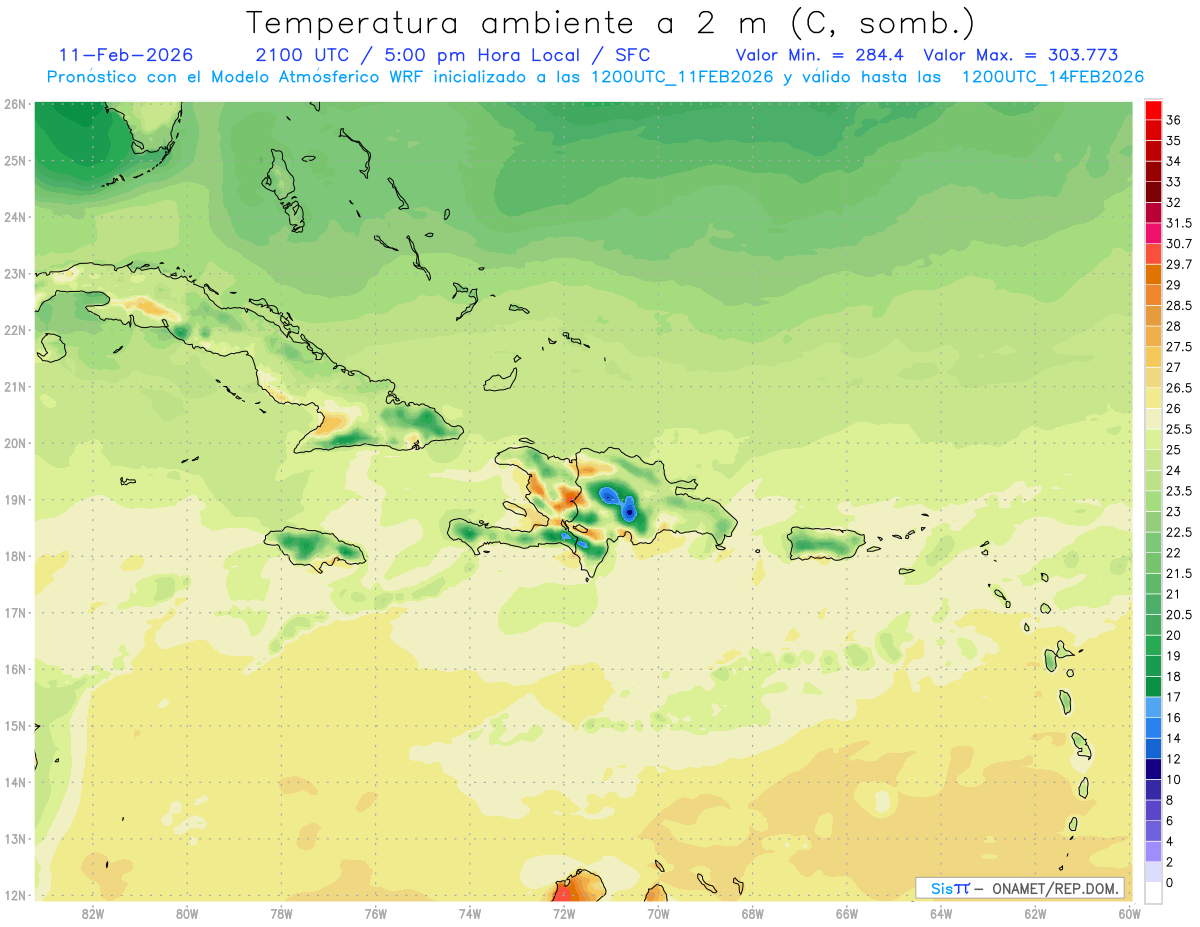The height and width of the screenshot is (927, 1200).
Task: Click the '62W' longitude axis label
Action: coord(1035,913)
